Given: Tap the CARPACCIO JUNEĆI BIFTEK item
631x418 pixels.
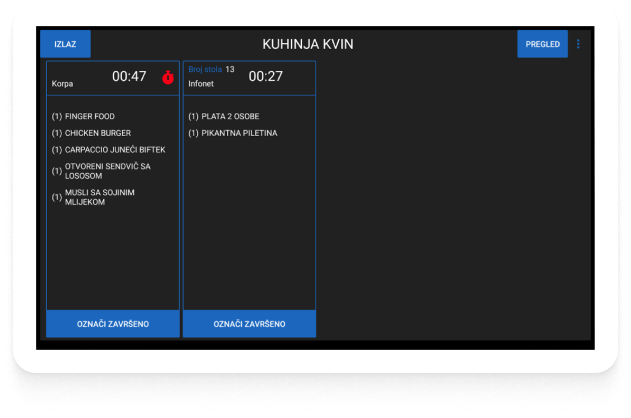Looking at the screenshot, I should click(112, 150).
